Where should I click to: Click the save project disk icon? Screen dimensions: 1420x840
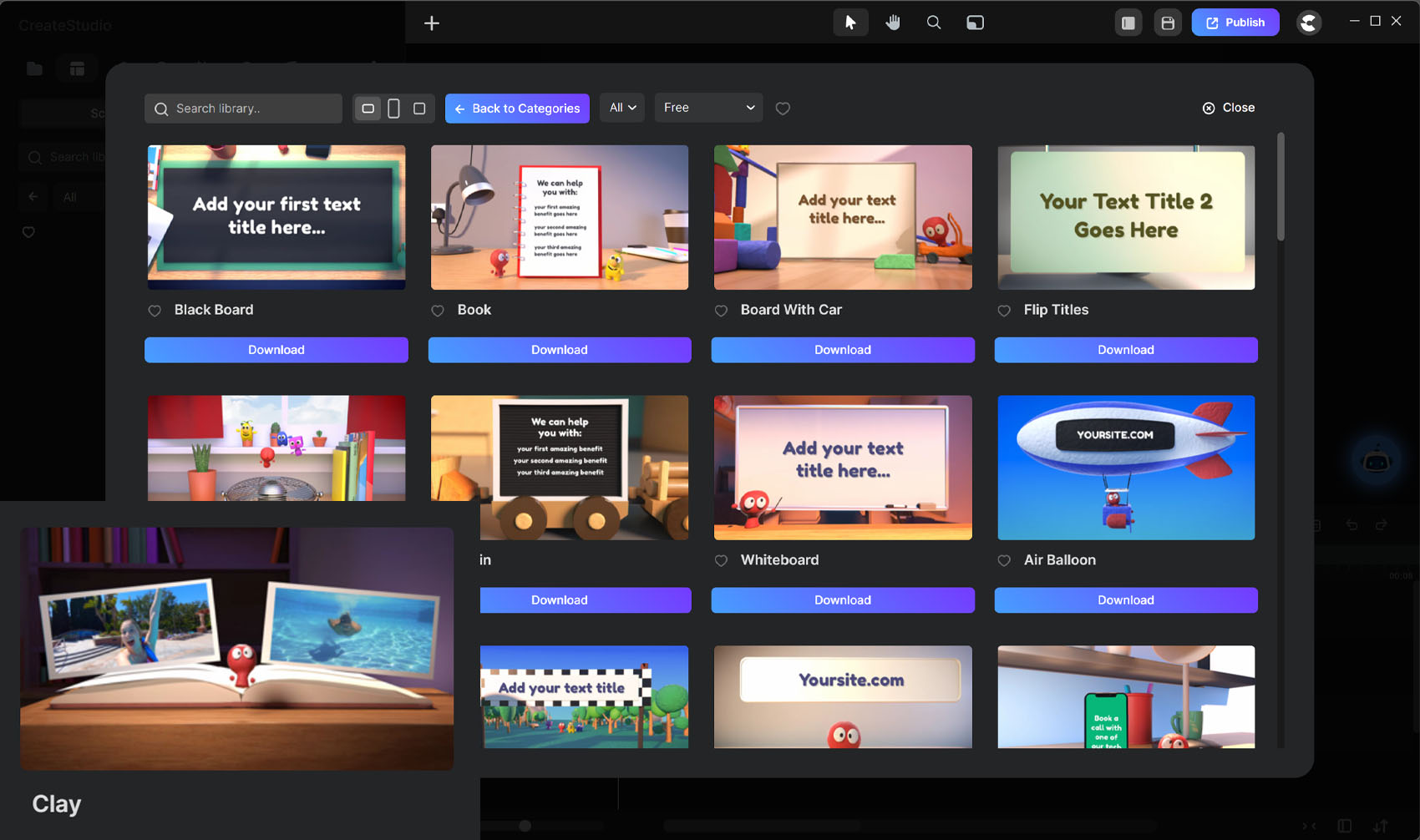(x=1168, y=23)
